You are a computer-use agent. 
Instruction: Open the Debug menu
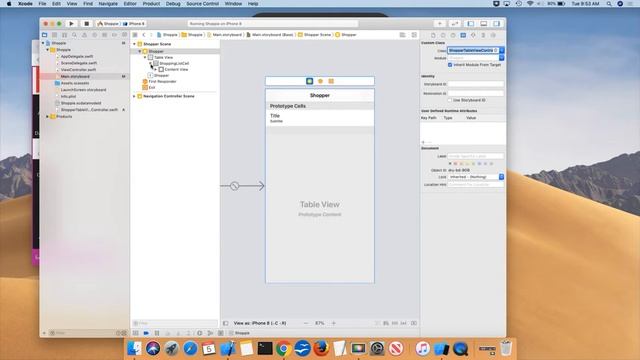[173, 4]
